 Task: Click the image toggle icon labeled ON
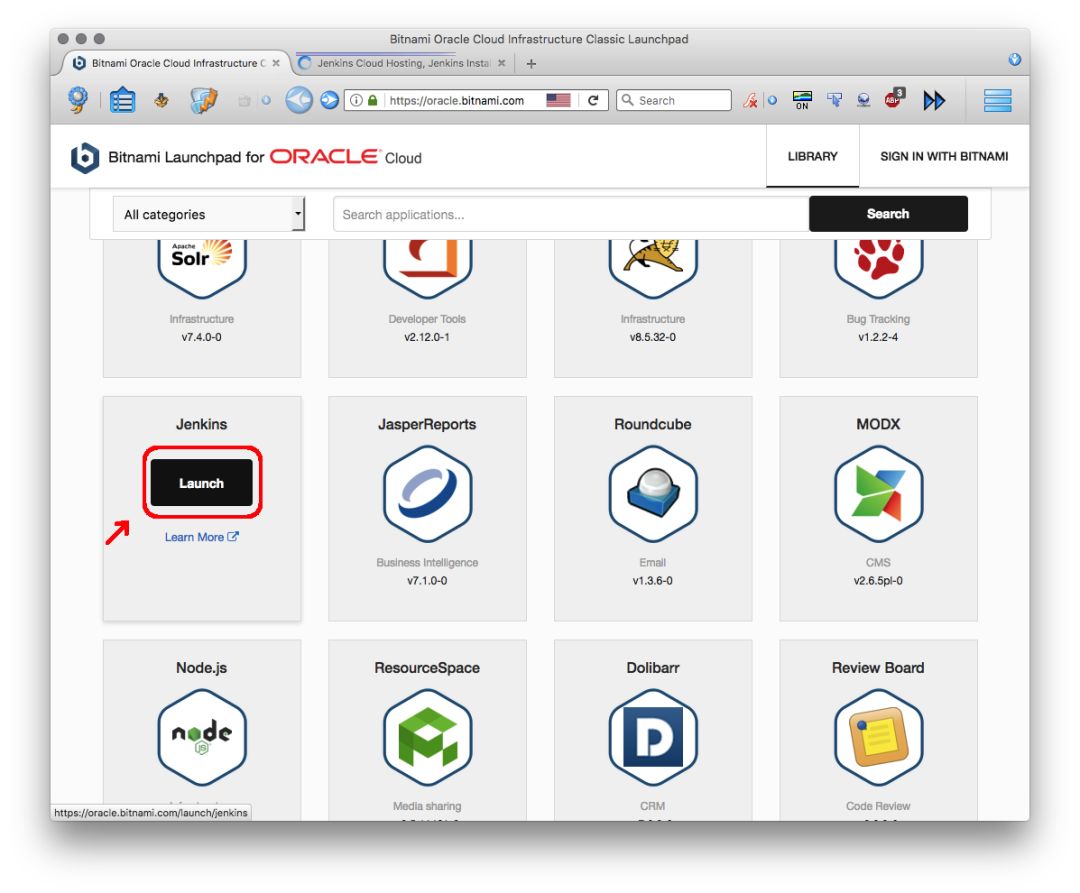pos(802,101)
